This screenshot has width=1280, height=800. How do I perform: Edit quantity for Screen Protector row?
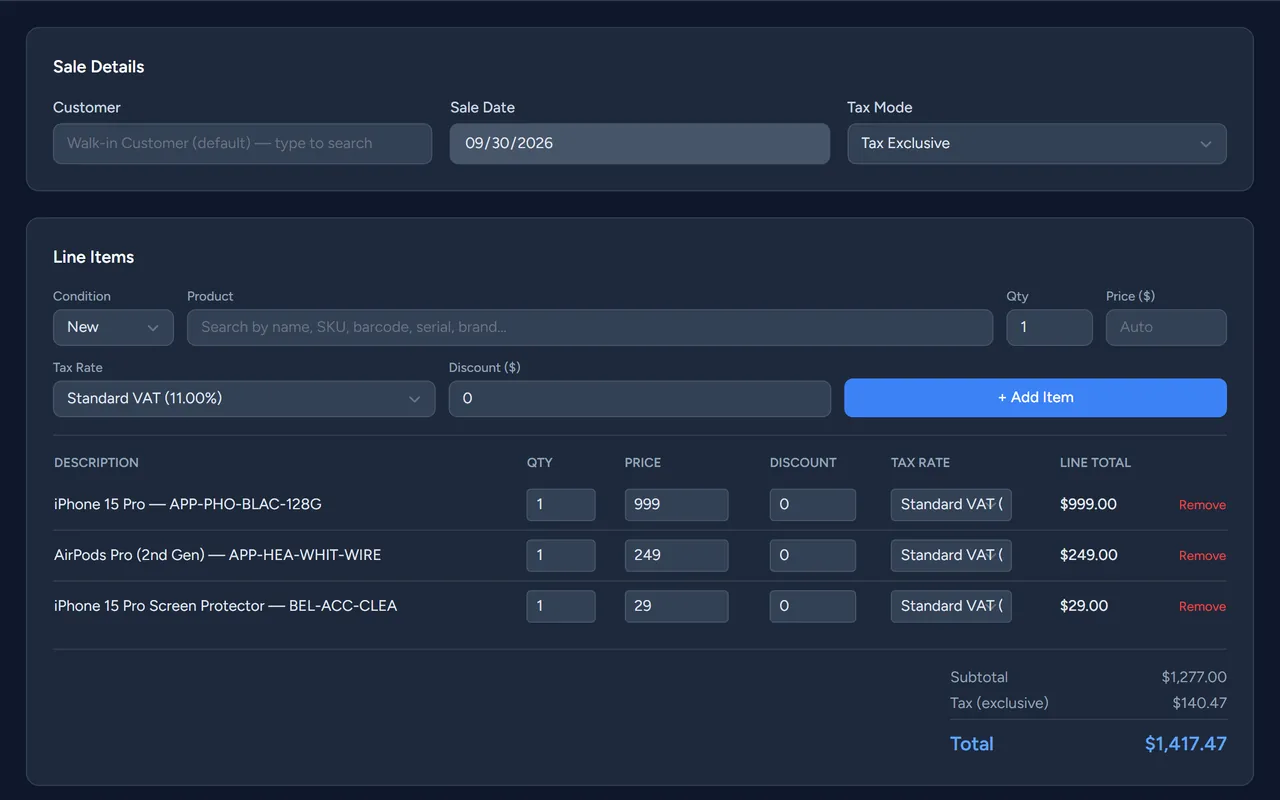click(561, 606)
